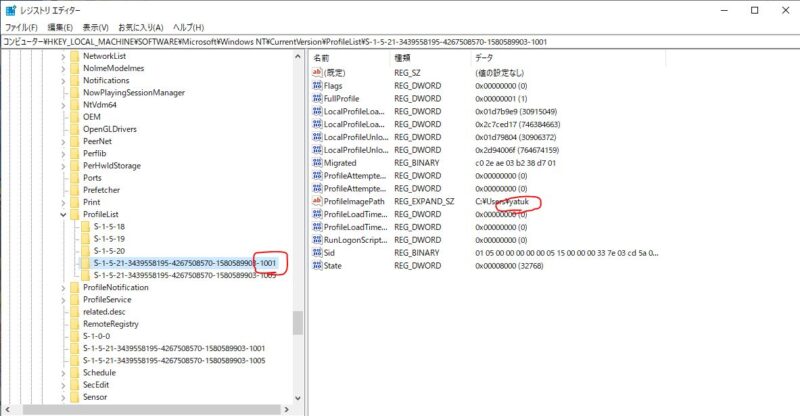Viewport: 800px width, 416px height.
Task: Click the string icon of the (既定) value
Action: coord(317,72)
